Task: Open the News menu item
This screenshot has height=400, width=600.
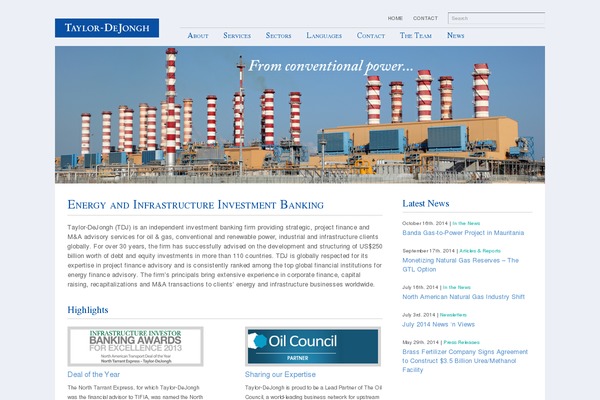Action: [455, 36]
